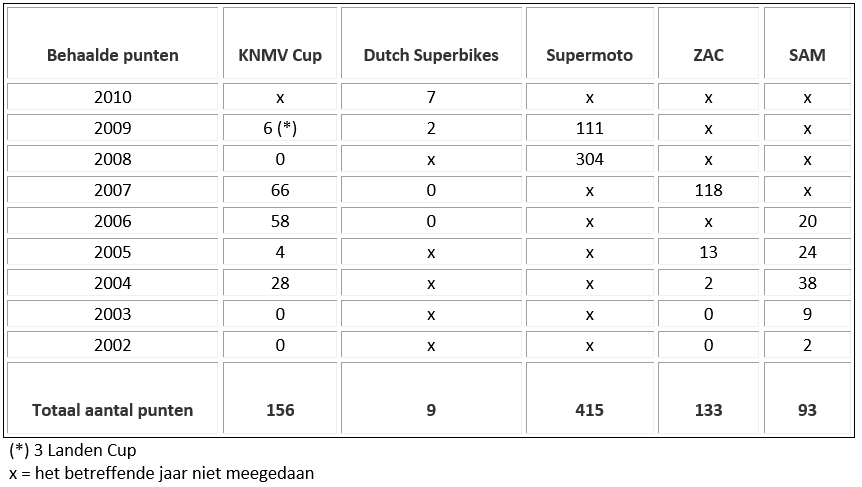Select the total 156 KNMV Cup cell
The width and height of the screenshot is (862, 487).
280,398
